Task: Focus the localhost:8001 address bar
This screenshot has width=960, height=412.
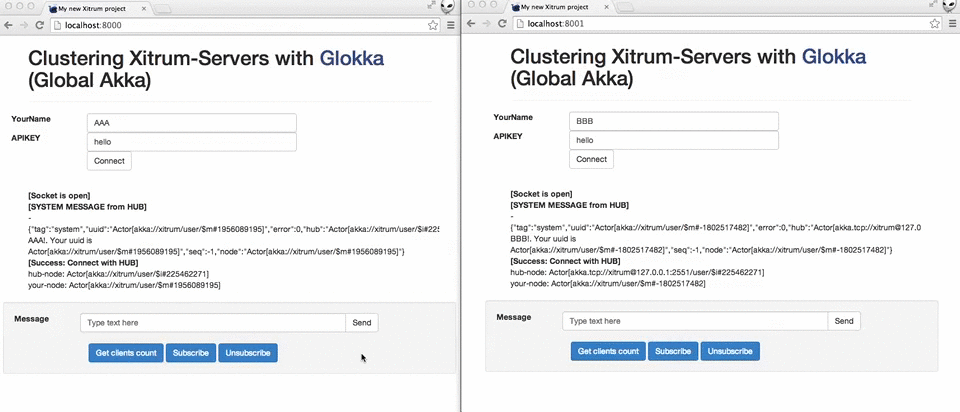Action: [x=727, y=24]
